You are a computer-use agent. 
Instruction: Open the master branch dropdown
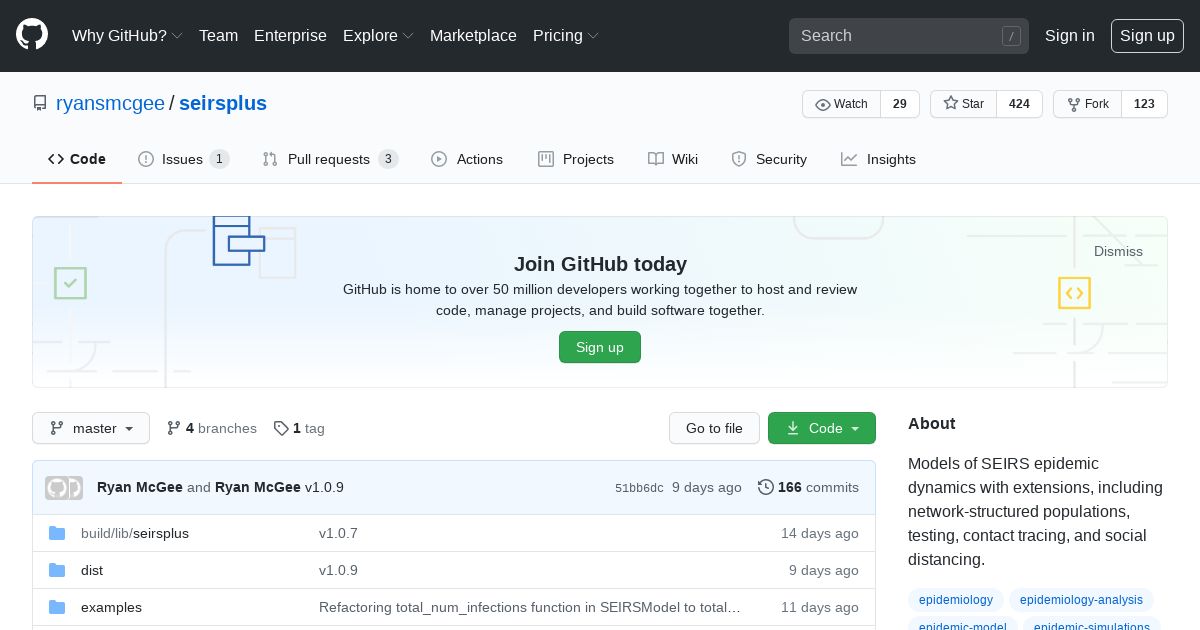point(91,428)
